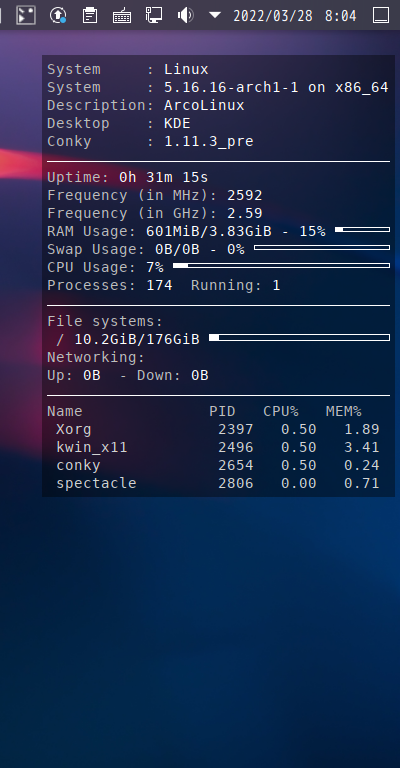Click the square tray icon with dots
This screenshot has height=768, width=400.
coord(26,15)
